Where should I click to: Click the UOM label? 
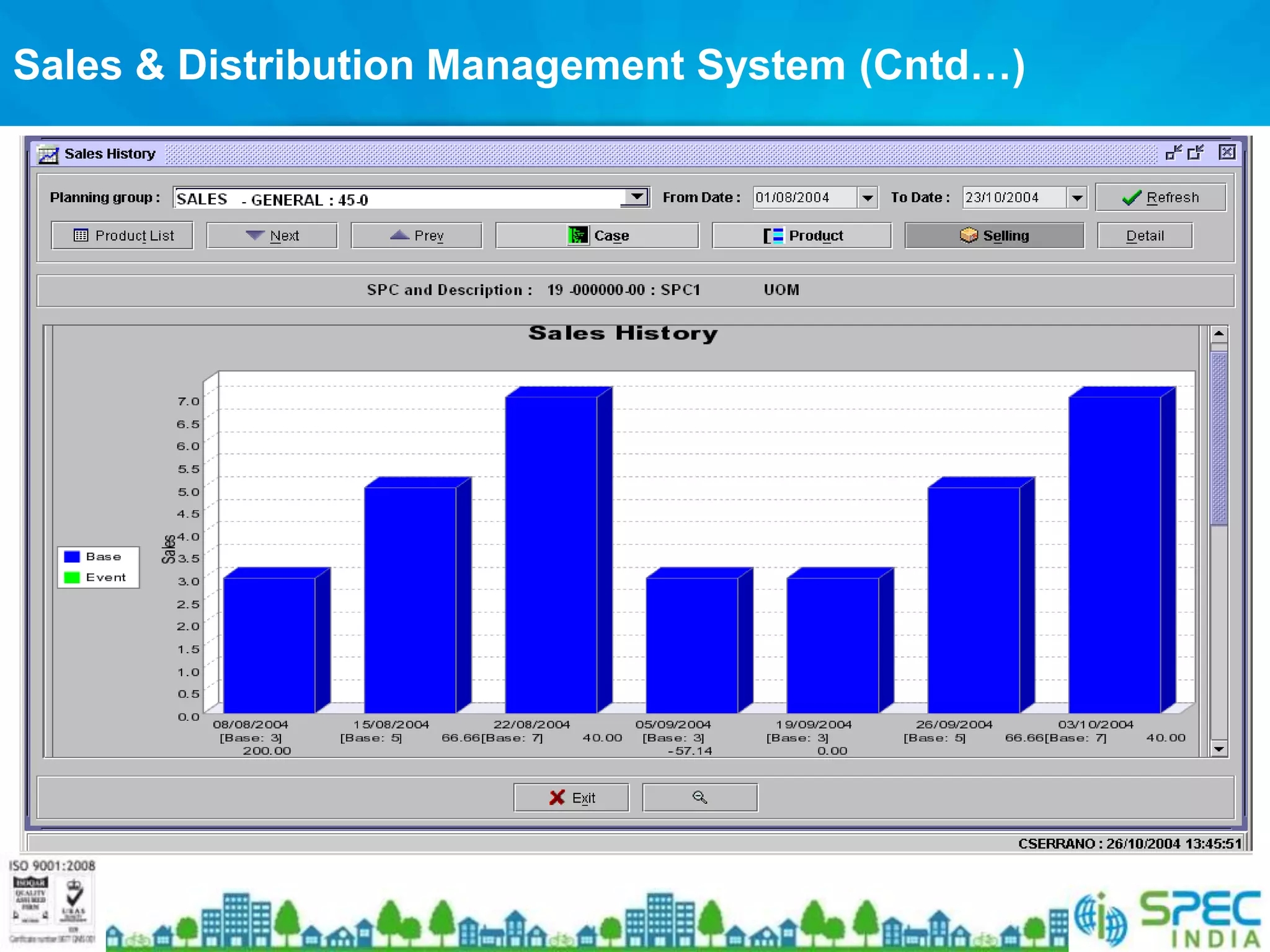781,289
